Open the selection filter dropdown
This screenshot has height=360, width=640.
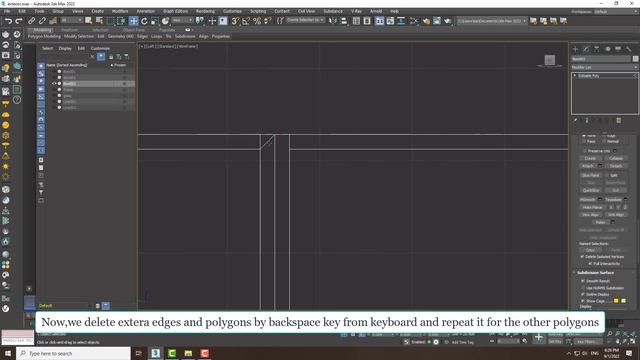[71, 20]
